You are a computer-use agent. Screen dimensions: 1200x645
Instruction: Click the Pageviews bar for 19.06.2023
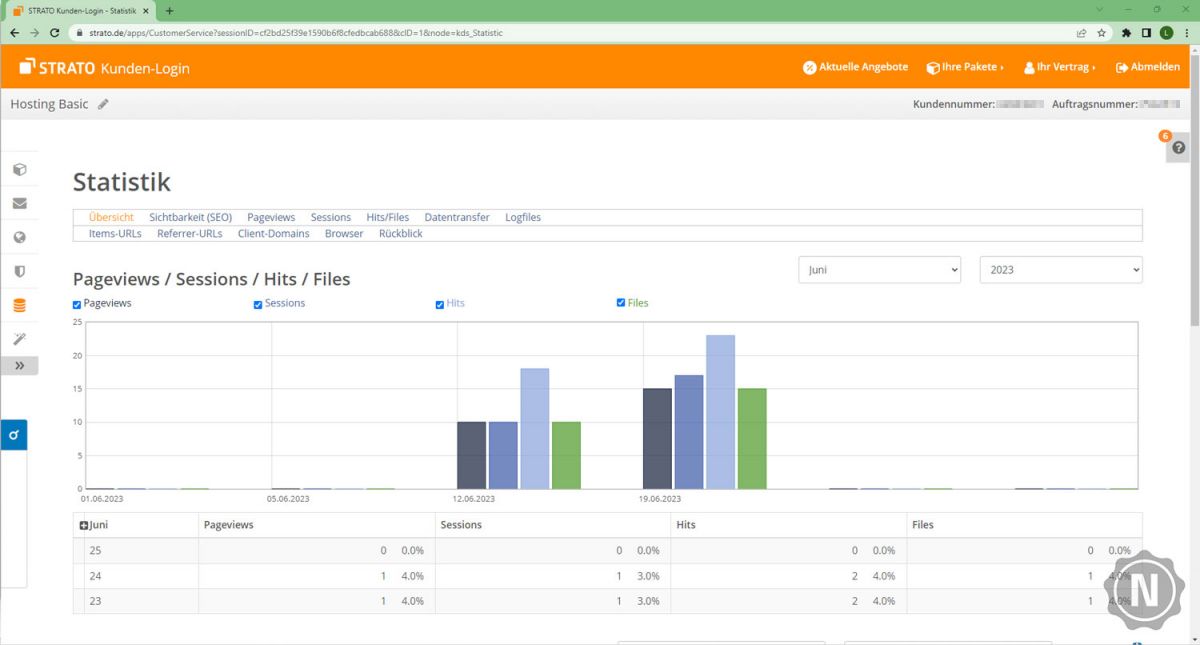point(657,438)
